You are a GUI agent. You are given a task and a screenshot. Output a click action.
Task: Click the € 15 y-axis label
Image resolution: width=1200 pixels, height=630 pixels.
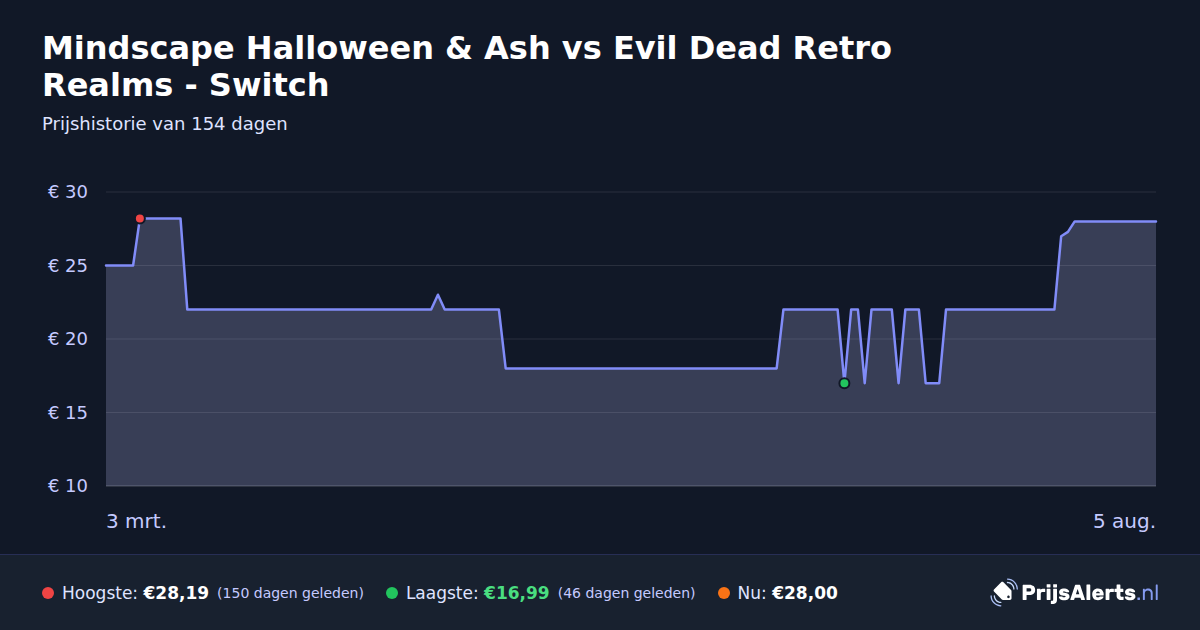(x=68, y=413)
